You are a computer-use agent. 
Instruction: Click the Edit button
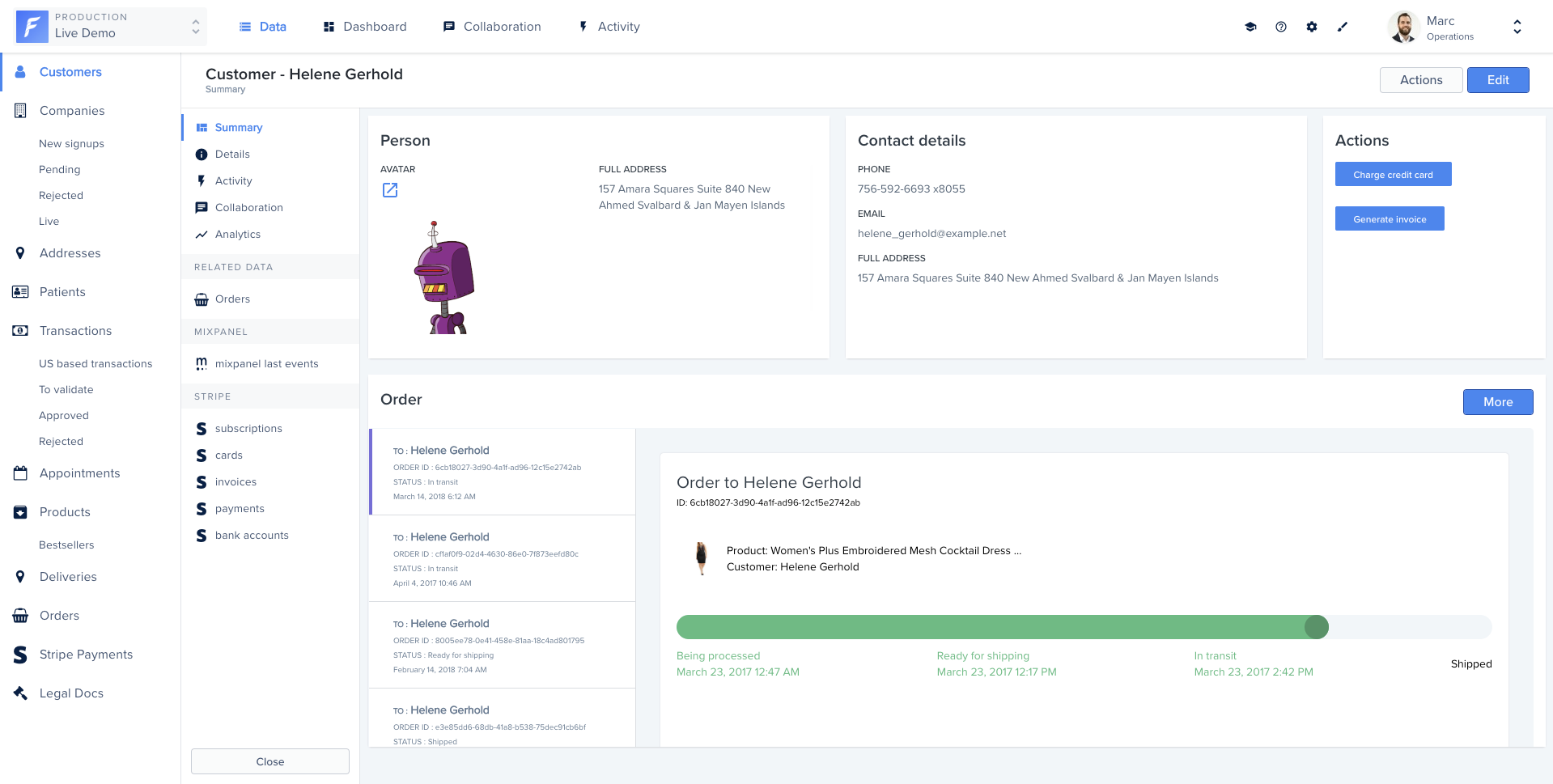[x=1498, y=80]
